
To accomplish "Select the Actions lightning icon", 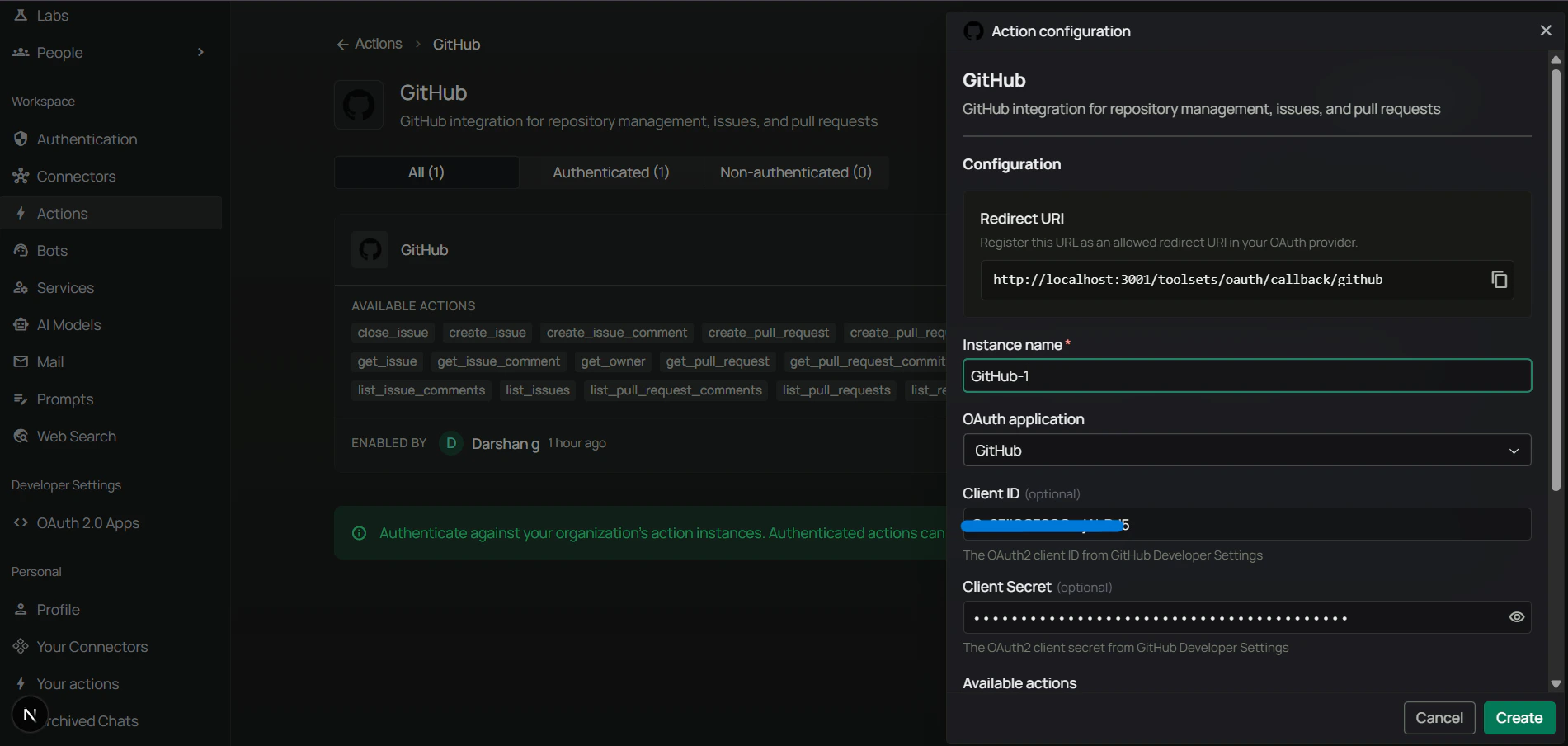I will [21, 213].
